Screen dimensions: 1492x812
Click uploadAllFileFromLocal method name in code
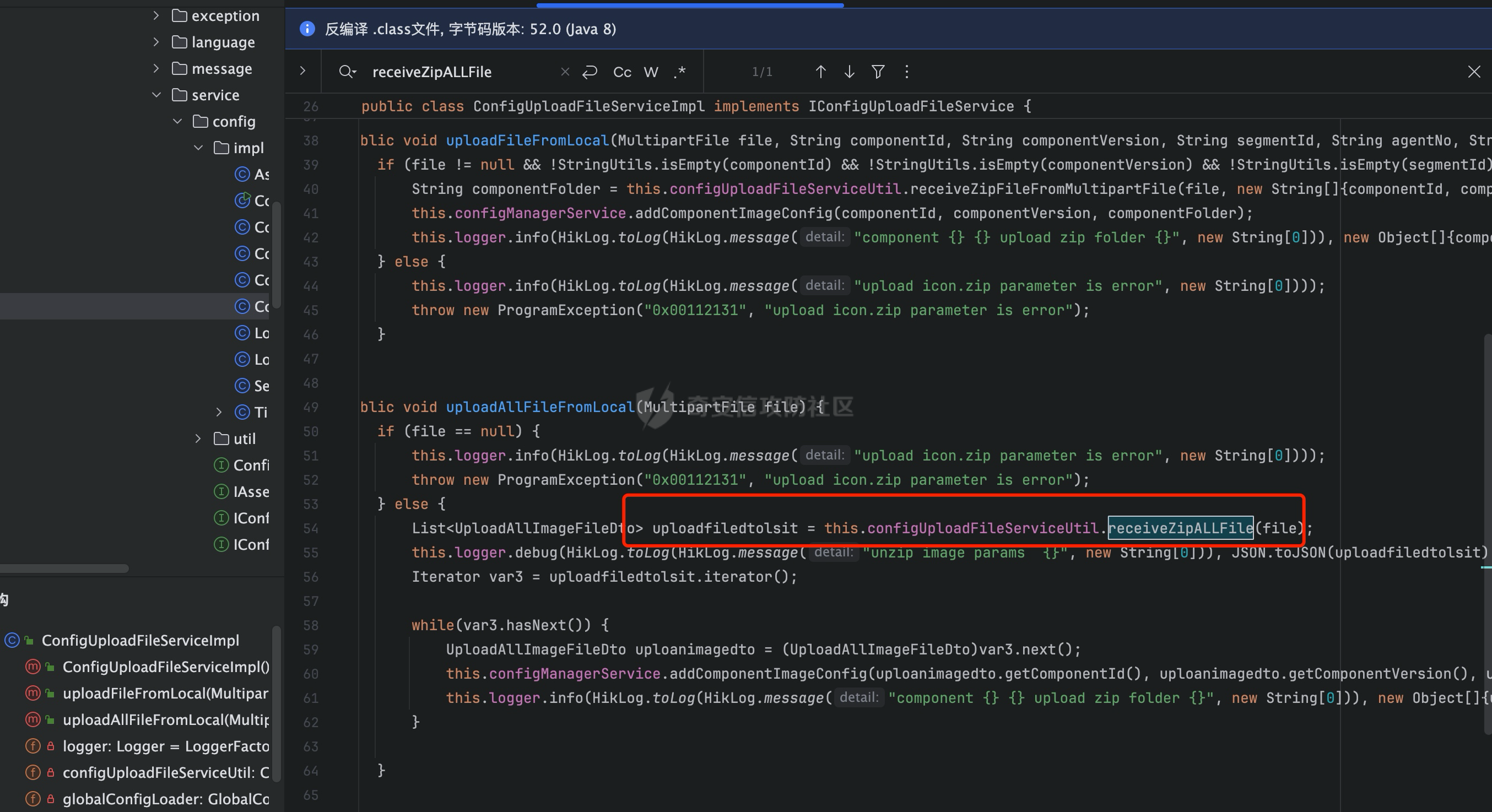click(x=540, y=407)
